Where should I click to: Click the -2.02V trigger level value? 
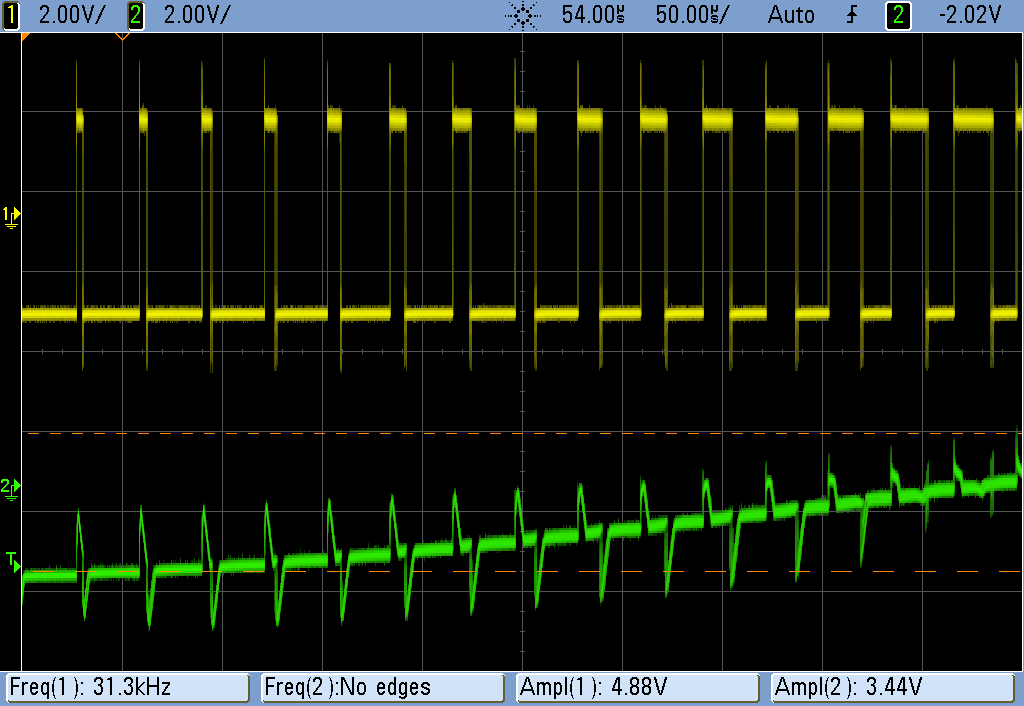coord(971,14)
